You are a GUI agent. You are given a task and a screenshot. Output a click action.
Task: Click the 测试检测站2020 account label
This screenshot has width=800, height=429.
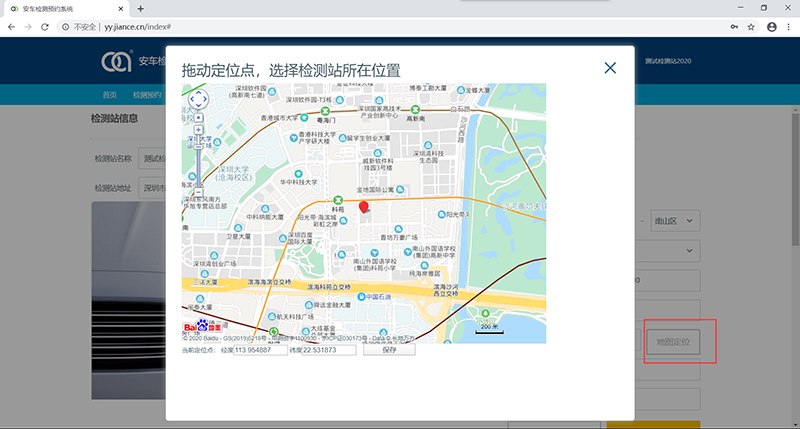[668, 61]
